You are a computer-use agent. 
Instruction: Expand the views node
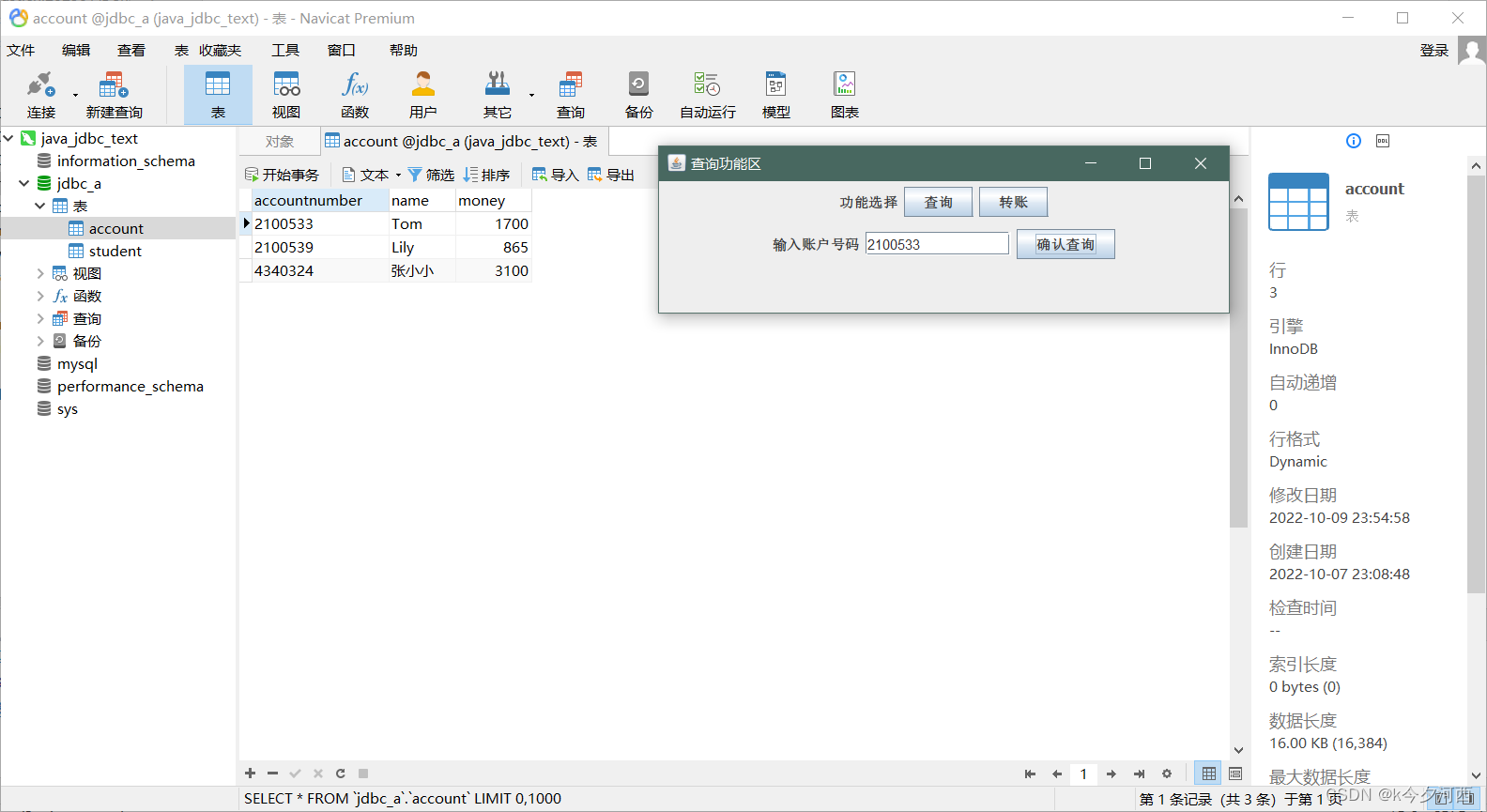point(39,273)
